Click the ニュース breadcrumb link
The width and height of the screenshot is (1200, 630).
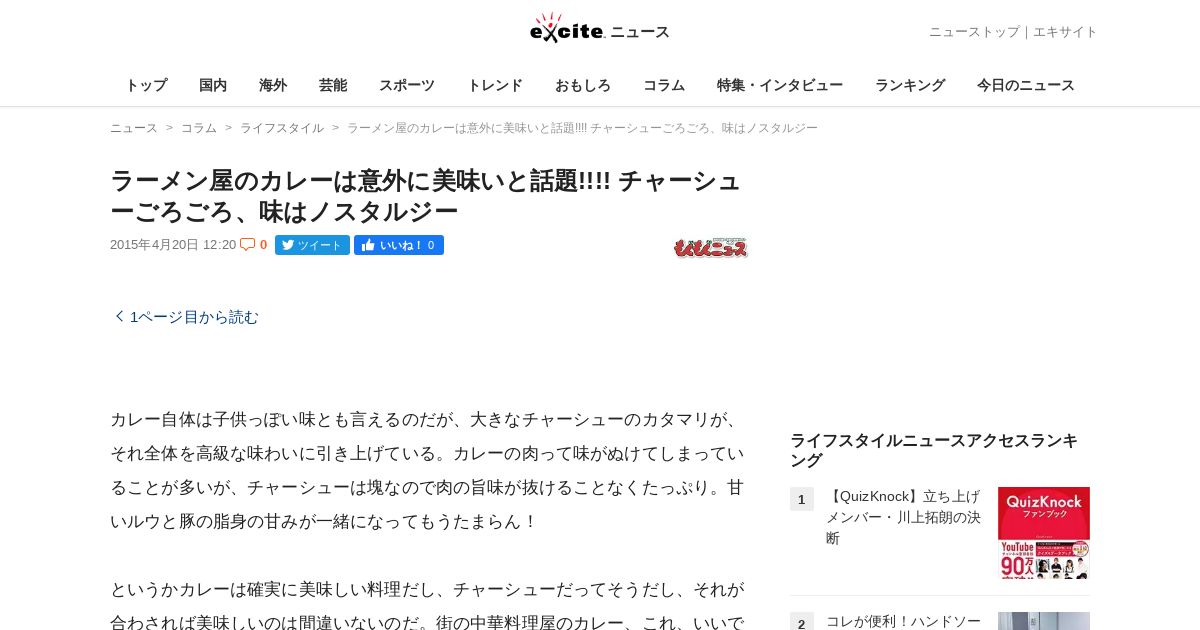[x=134, y=128]
